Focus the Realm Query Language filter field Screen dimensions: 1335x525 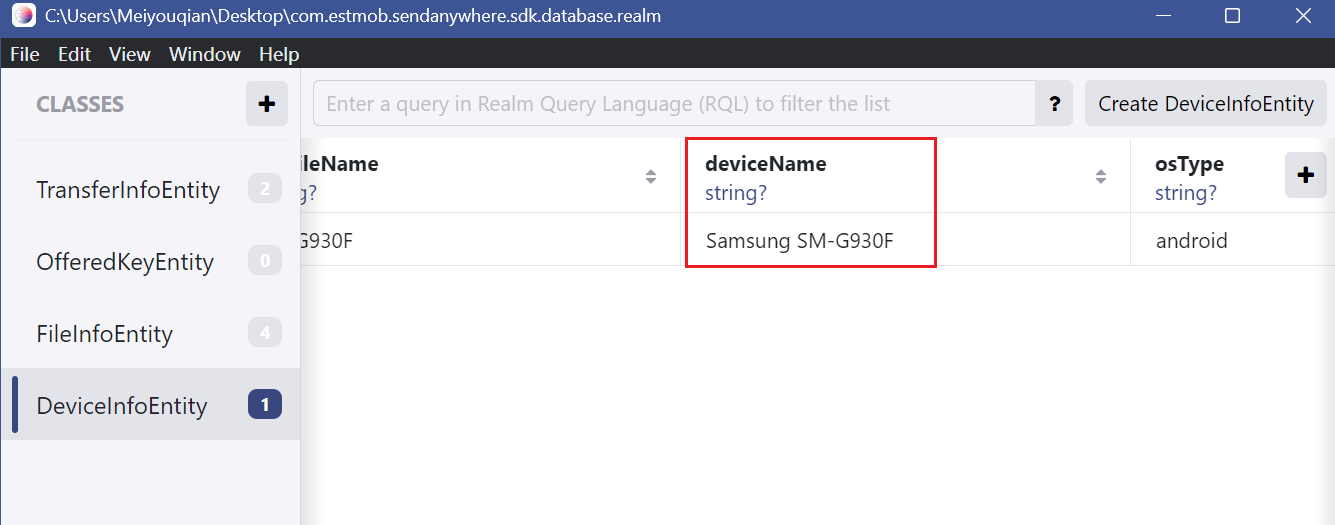click(x=673, y=104)
